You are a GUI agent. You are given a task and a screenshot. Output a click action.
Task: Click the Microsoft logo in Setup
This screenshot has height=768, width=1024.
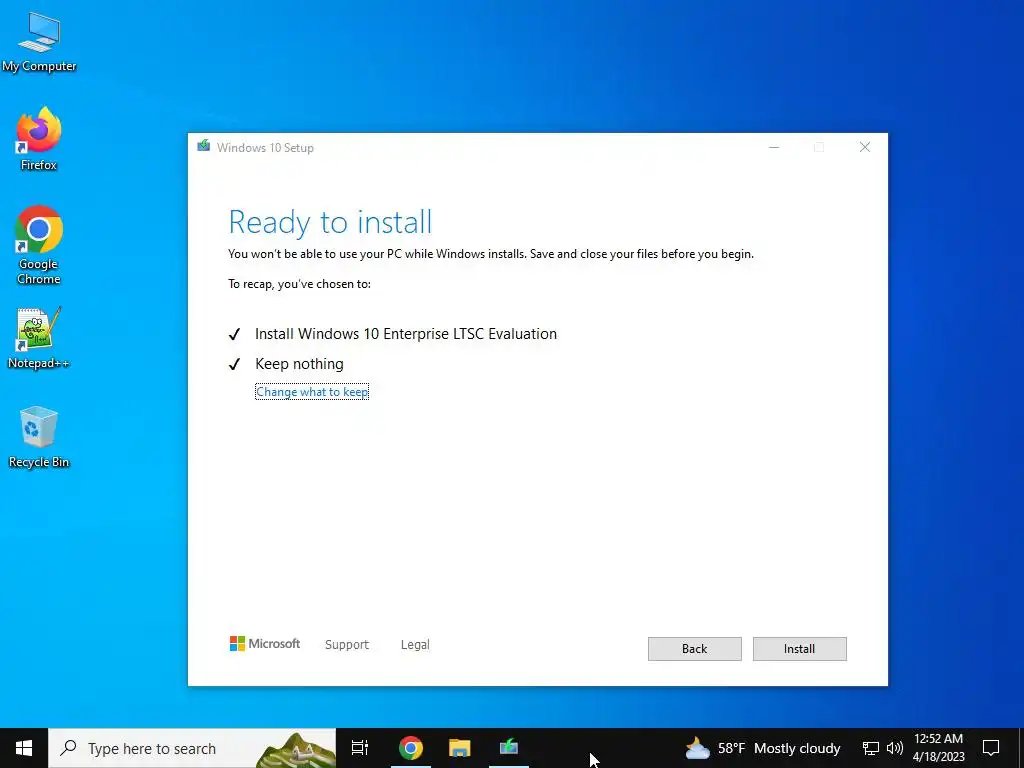[x=264, y=644]
